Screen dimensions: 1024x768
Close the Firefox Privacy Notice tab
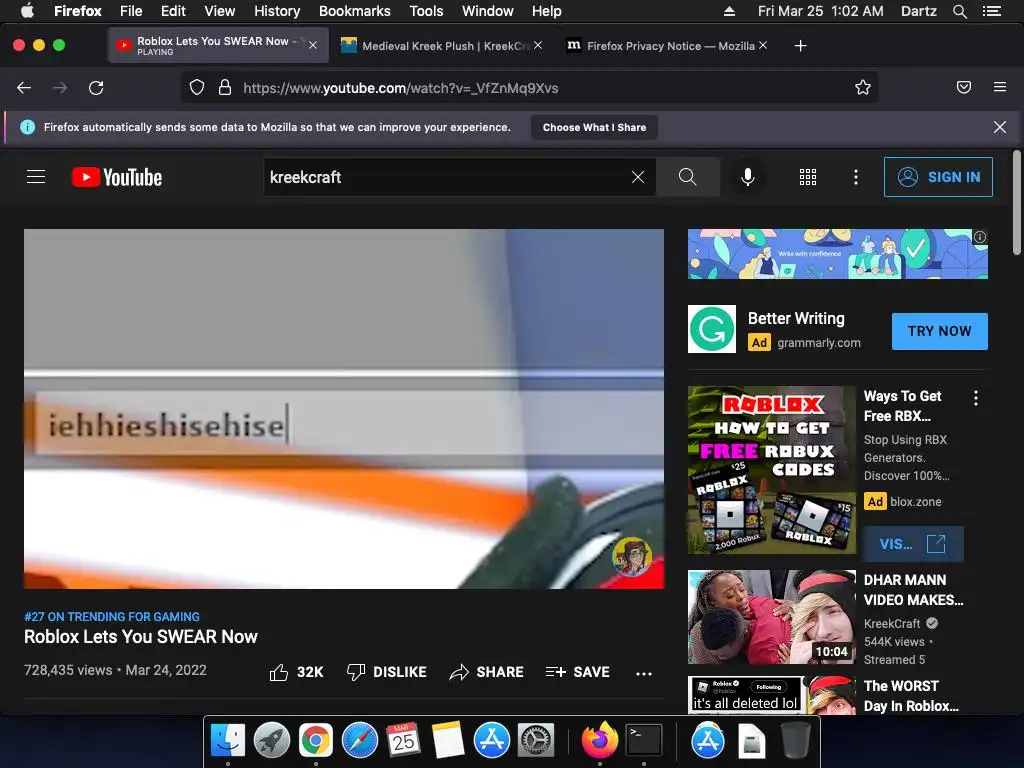click(763, 45)
